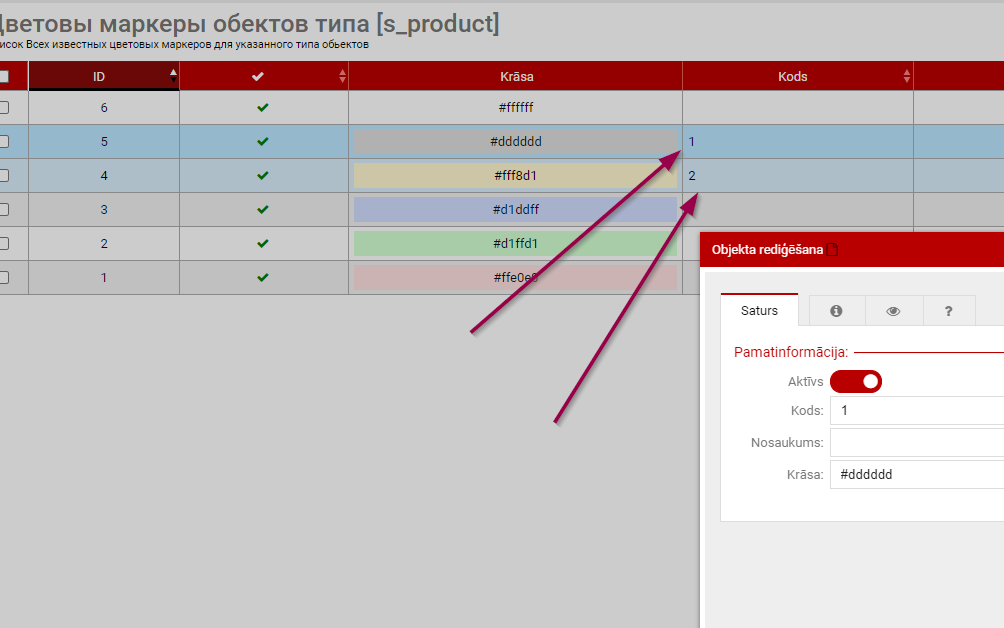Sort by active-status column arrows
This screenshot has width=1004, height=628.
tap(342, 76)
